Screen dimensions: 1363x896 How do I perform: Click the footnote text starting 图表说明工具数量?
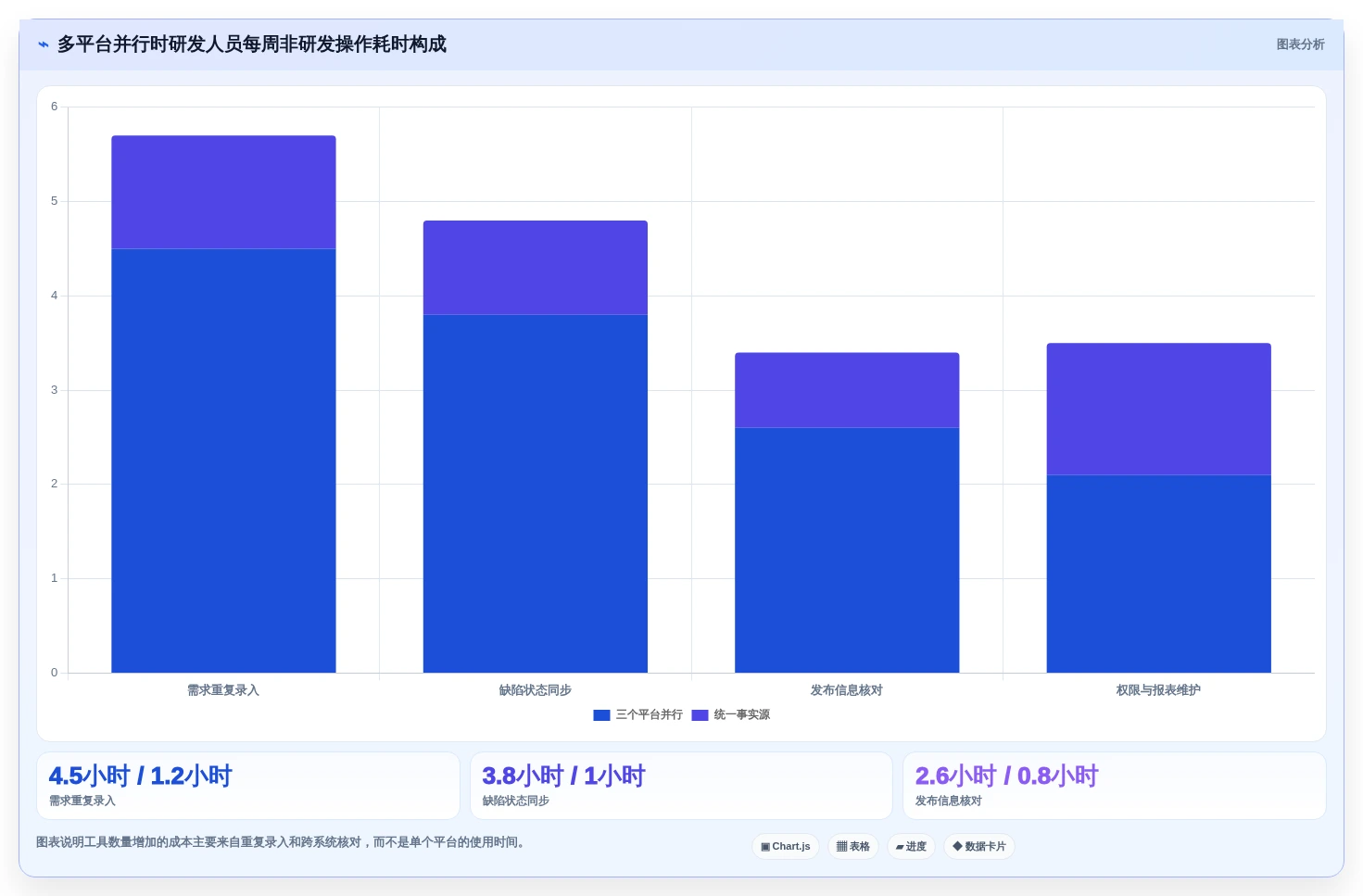(282, 842)
